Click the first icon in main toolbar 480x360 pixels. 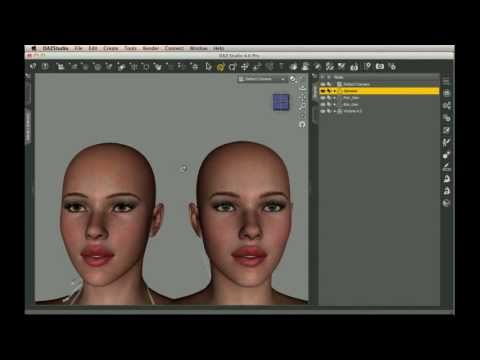33,67
